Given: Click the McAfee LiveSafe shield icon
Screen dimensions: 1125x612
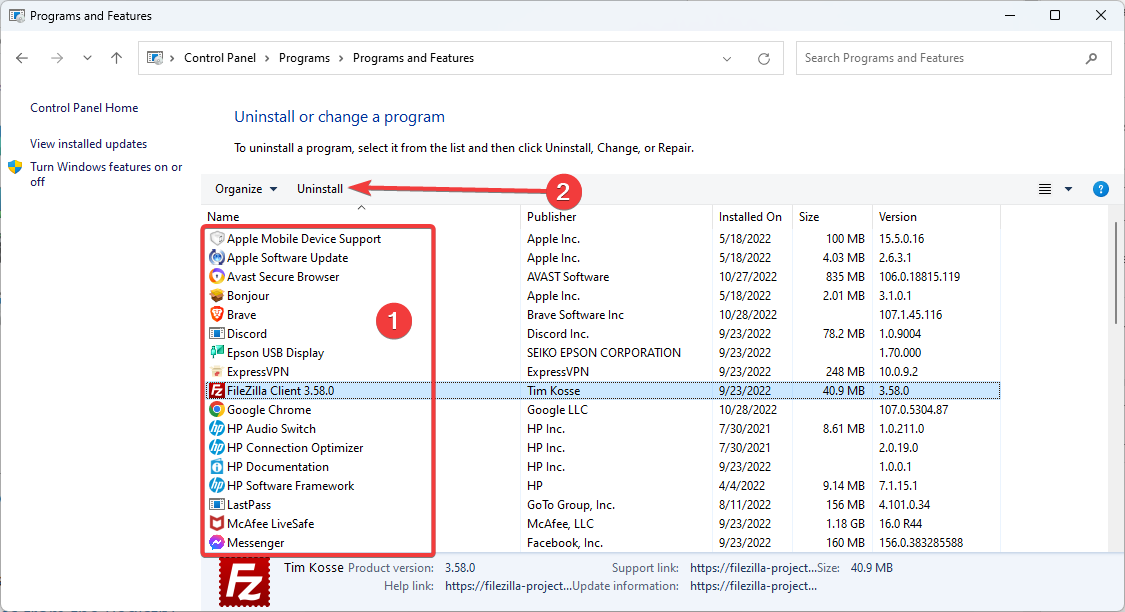Looking at the screenshot, I should click(x=217, y=524).
